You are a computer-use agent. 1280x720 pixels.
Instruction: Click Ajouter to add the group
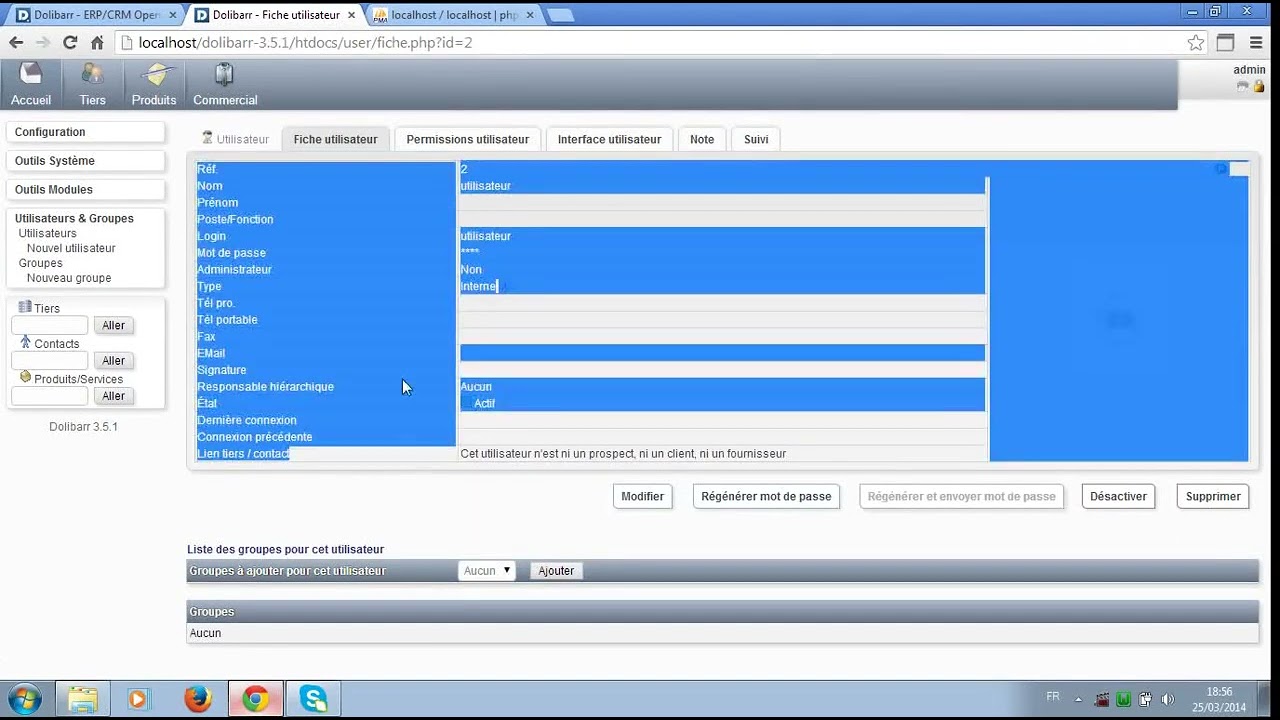tap(556, 570)
